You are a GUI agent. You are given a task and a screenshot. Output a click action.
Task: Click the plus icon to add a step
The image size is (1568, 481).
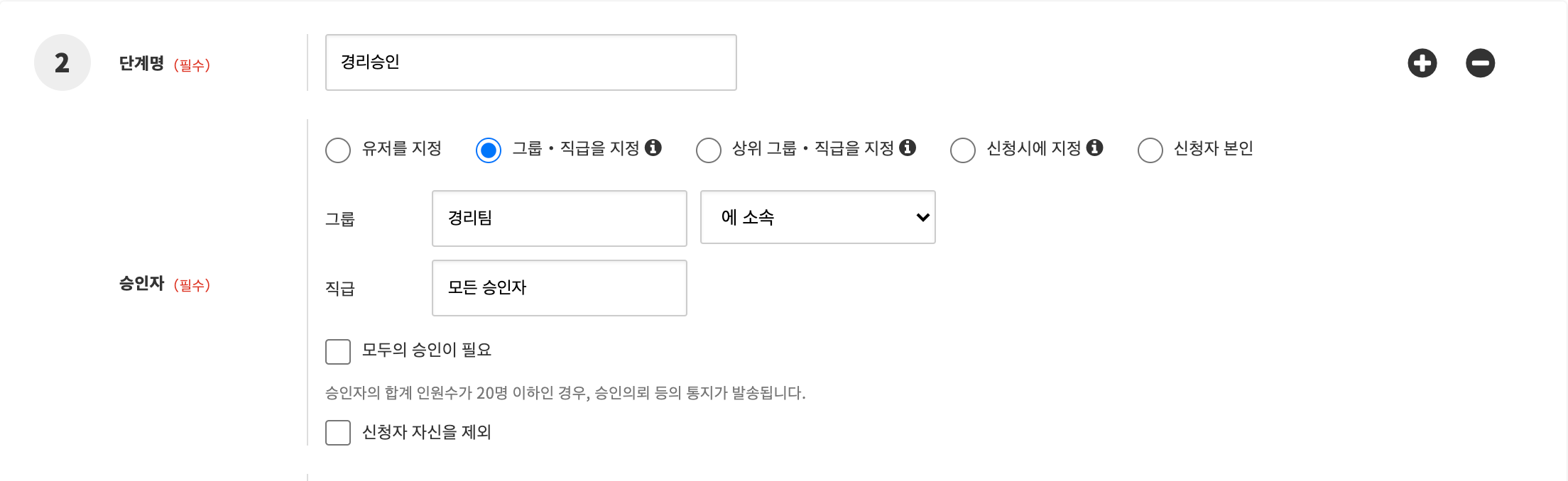[x=1422, y=63]
